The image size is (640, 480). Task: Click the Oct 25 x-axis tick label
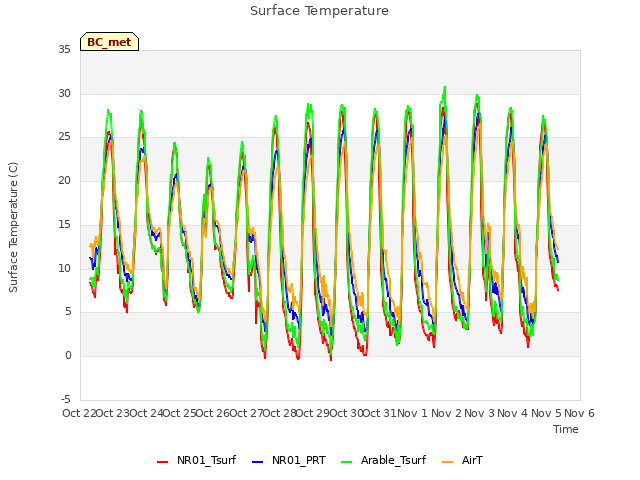(x=180, y=413)
